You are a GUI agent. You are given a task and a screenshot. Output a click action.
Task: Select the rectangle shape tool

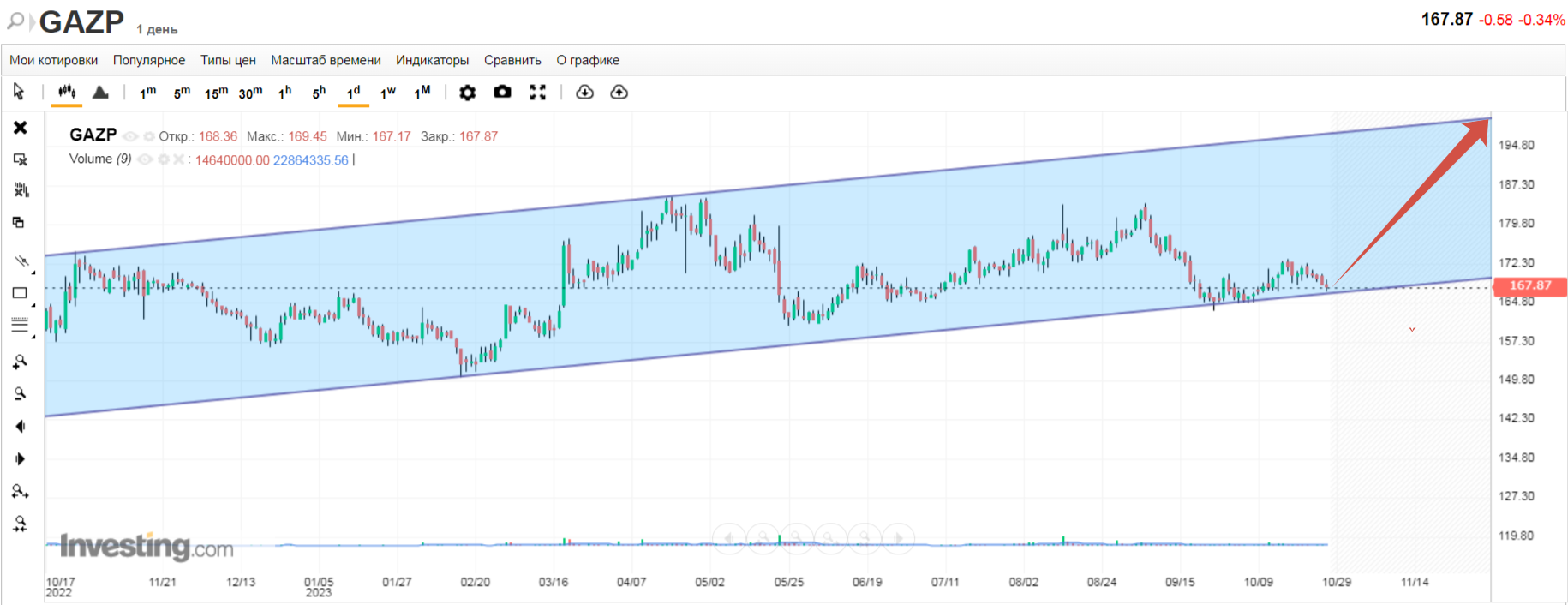coord(21,293)
